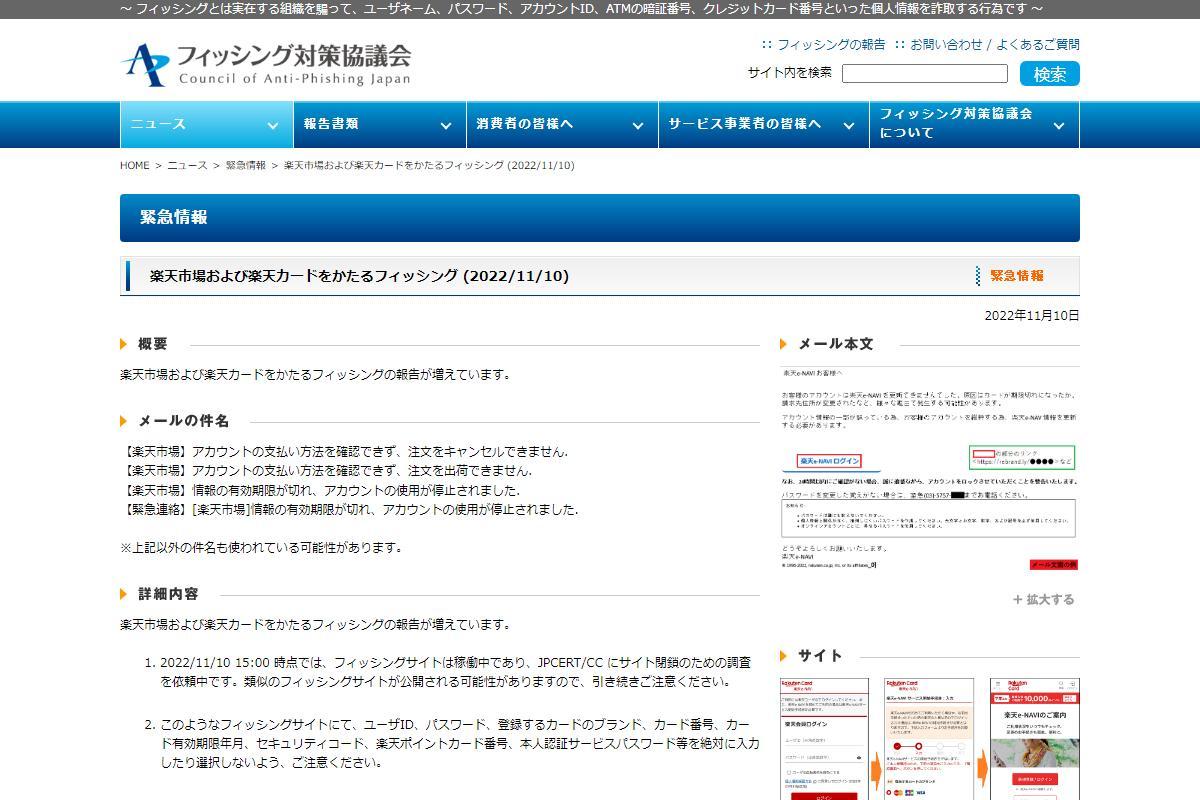Open the 報告書類 navigation menu
Viewport: 1200px width, 800px height.
(379, 124)
